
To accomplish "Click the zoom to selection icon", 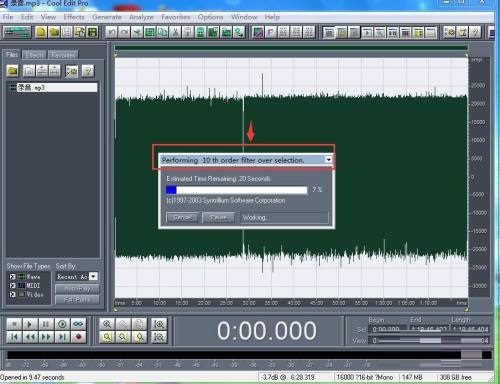I will 107,337.
